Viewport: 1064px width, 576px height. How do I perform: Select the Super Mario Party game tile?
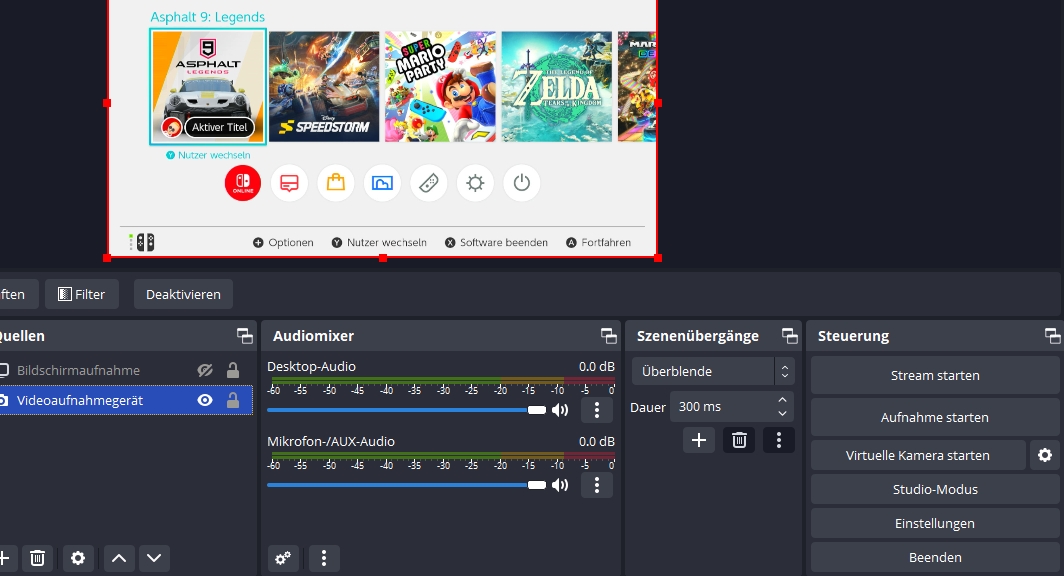[440, 86]
